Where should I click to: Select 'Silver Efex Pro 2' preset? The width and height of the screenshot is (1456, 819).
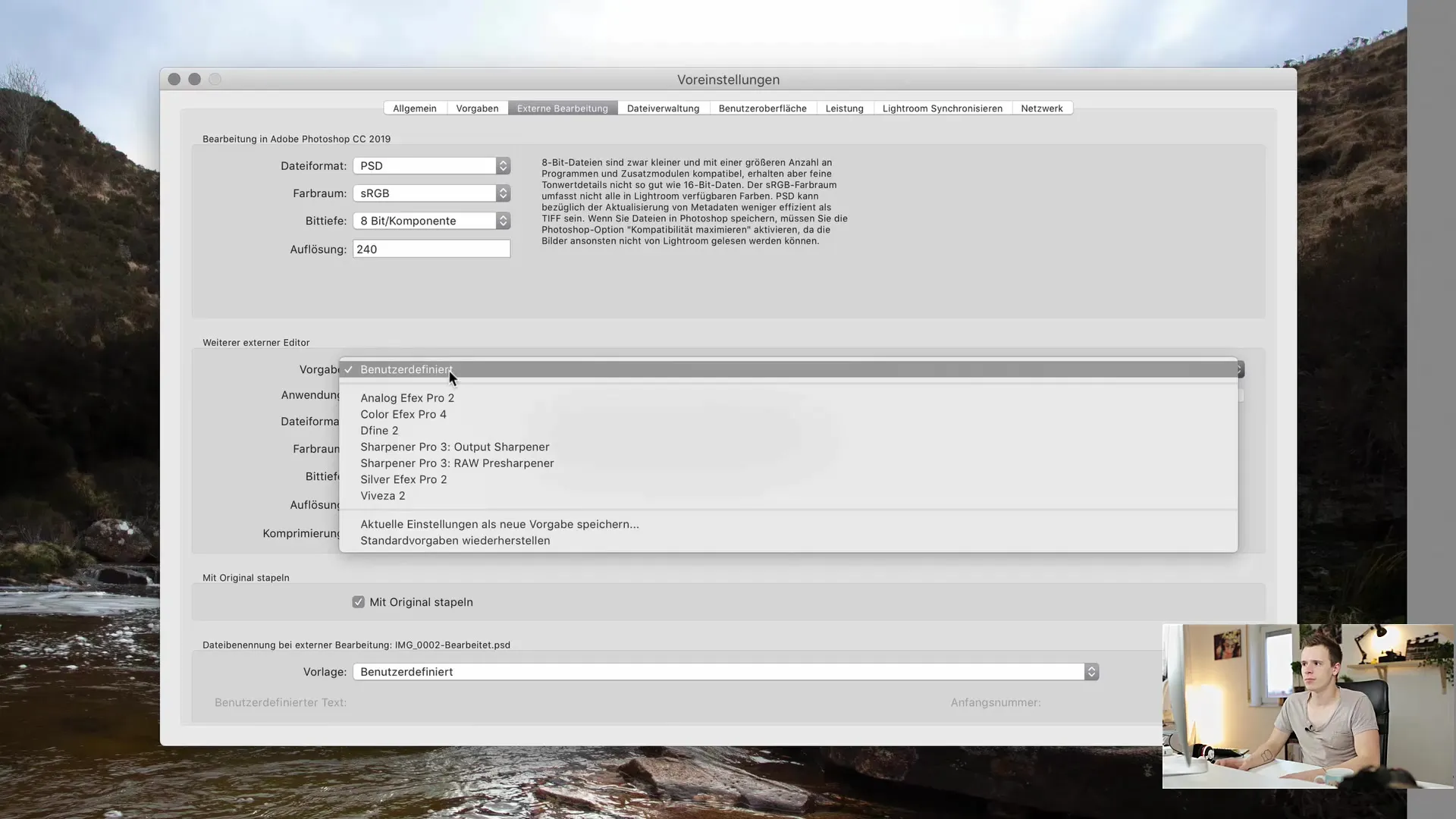(x=403, y=479)
